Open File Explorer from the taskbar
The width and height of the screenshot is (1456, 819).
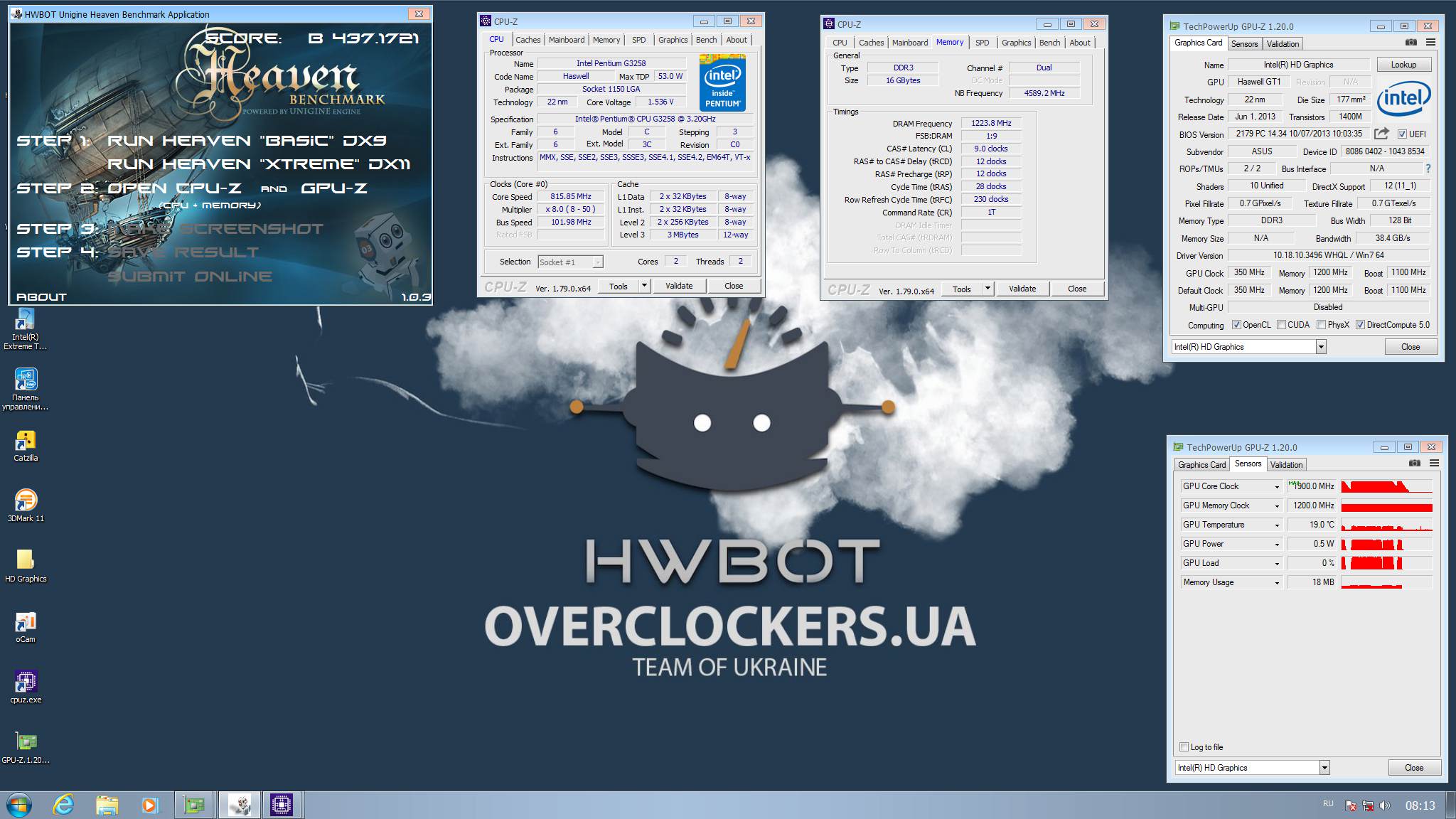[x=107, y=805]
